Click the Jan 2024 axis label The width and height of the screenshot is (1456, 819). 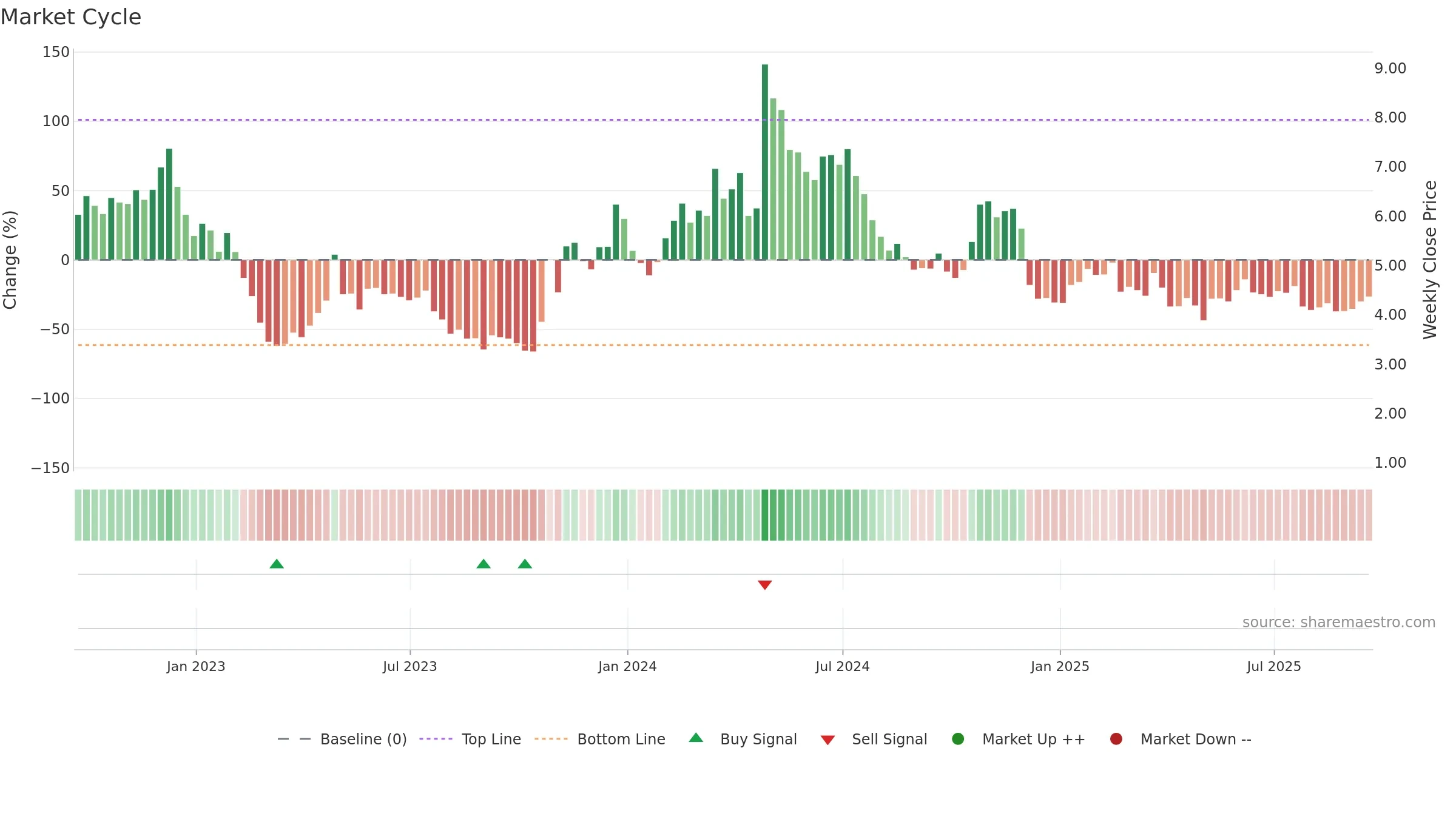[x=627, y=667]
